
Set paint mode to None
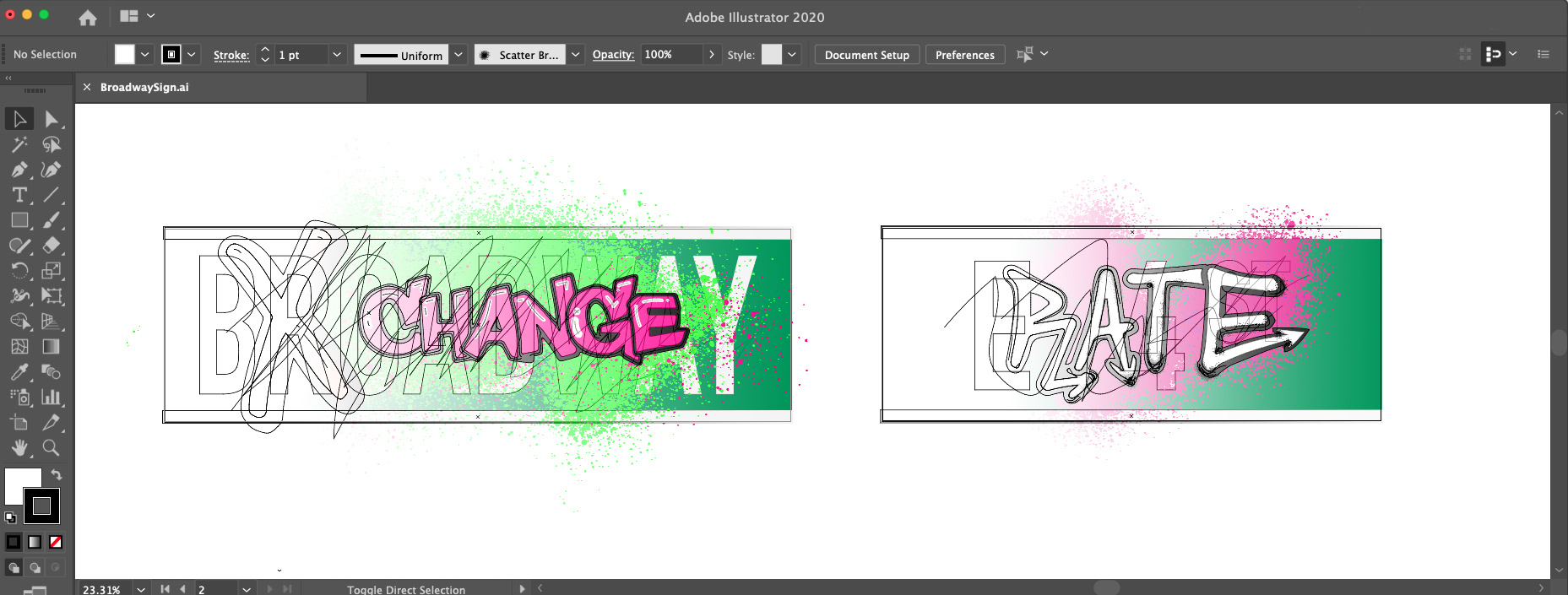tap(56, 542)
